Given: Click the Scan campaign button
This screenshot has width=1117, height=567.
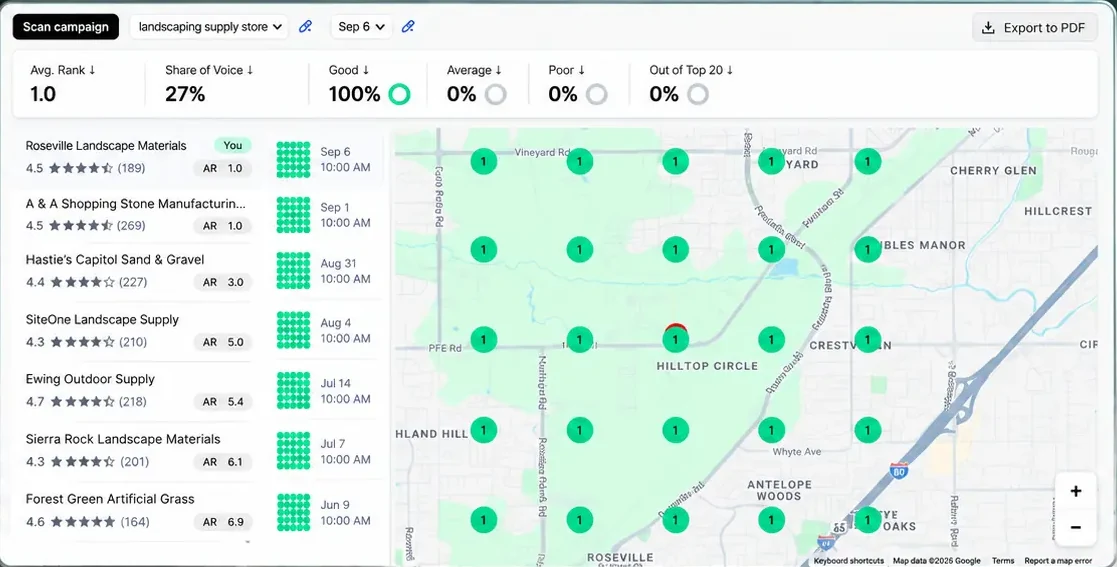Looking at the screenshot, I should click(66, 27).
